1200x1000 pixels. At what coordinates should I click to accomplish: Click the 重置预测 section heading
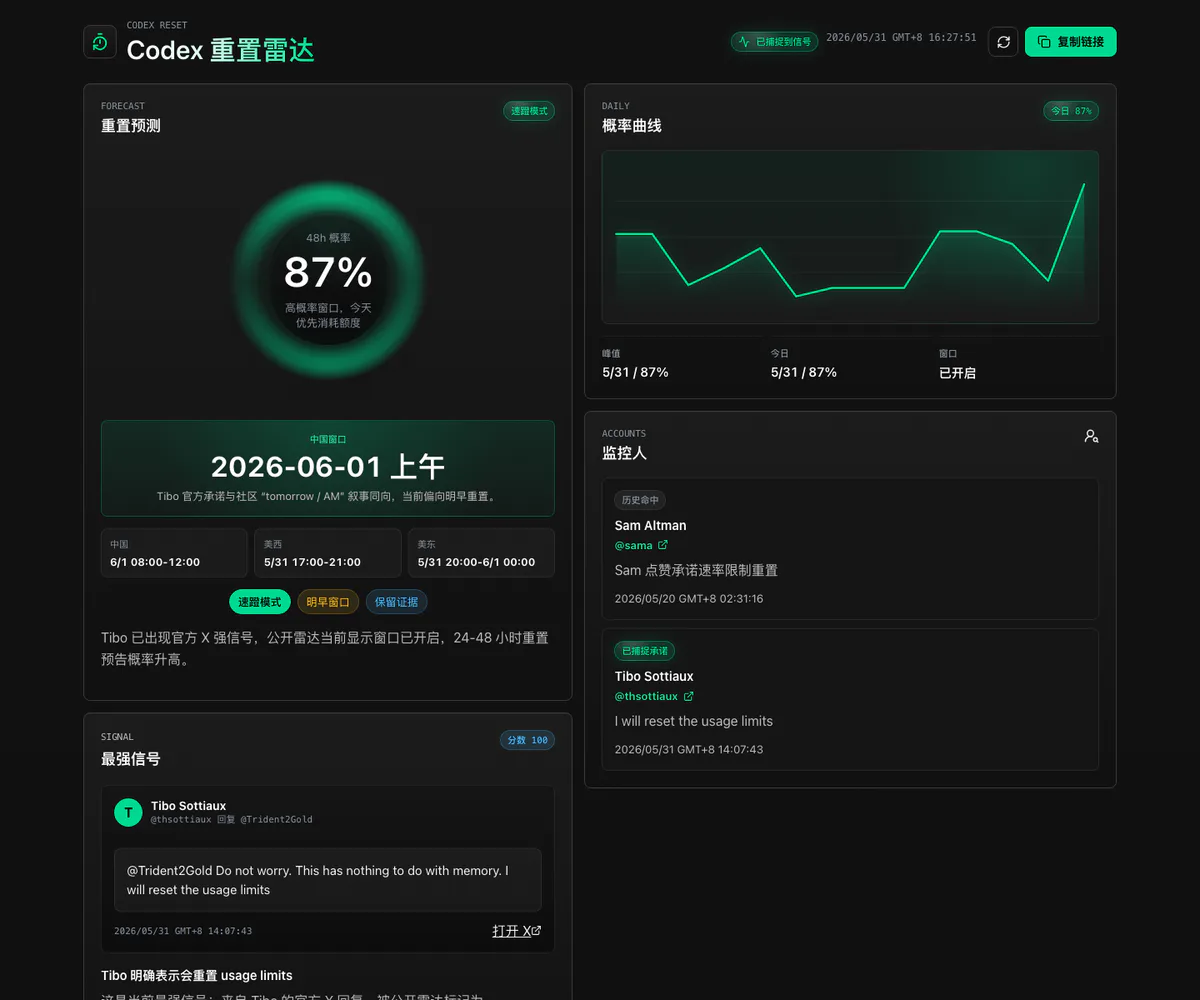(131, 126)
